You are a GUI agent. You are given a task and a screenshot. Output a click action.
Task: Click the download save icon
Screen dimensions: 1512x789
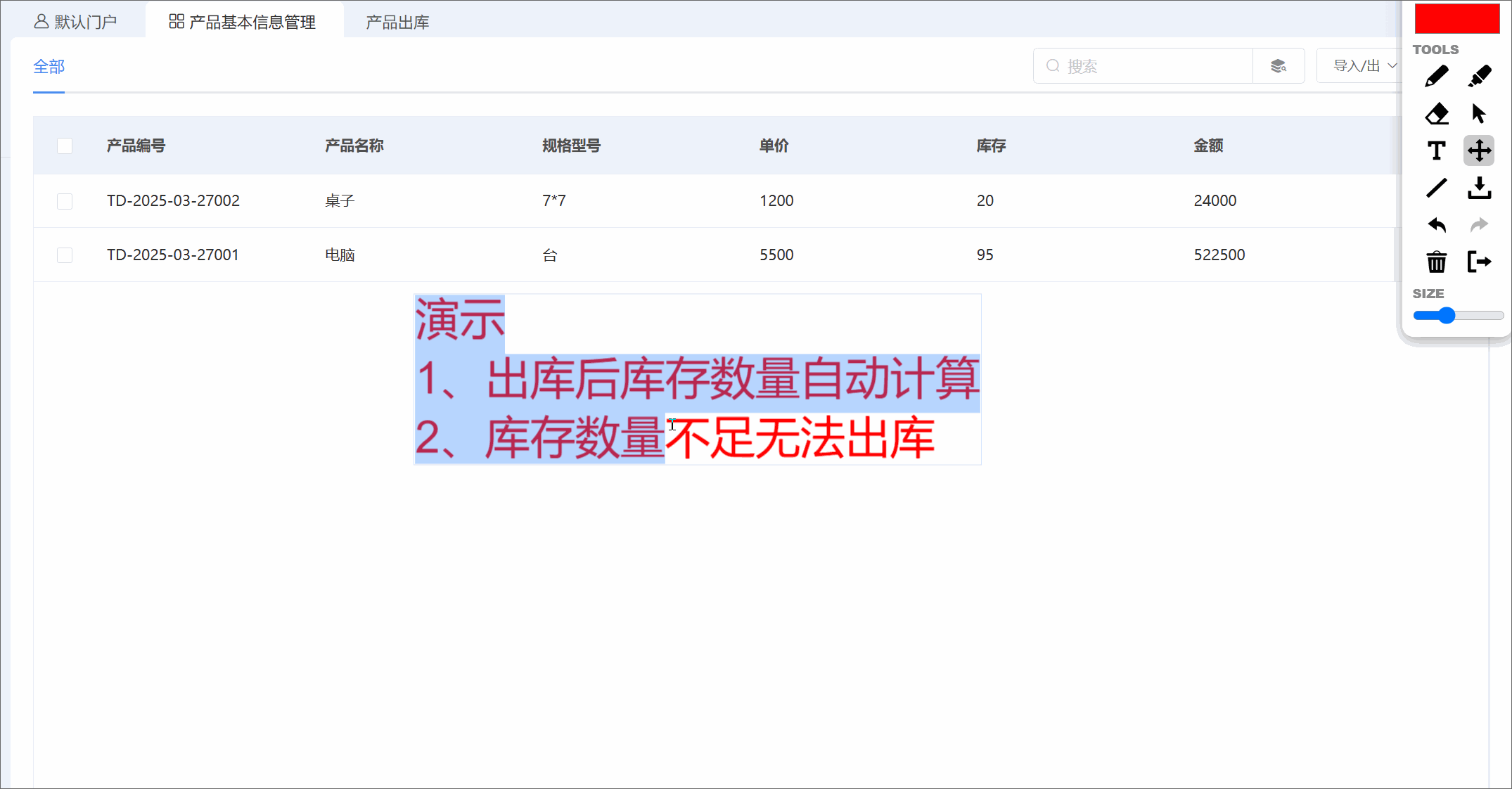tap(1479, 188)
